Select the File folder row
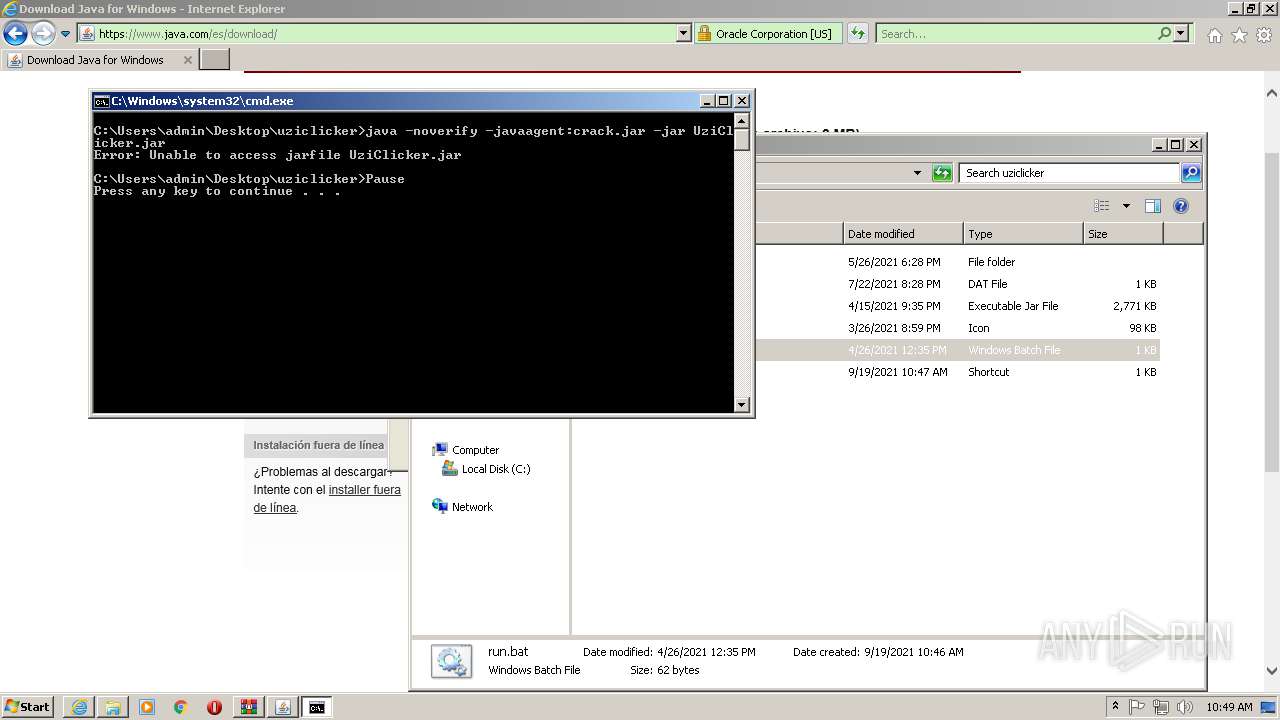This screenshot has height=720, width=1280. [x=958, y=262]
